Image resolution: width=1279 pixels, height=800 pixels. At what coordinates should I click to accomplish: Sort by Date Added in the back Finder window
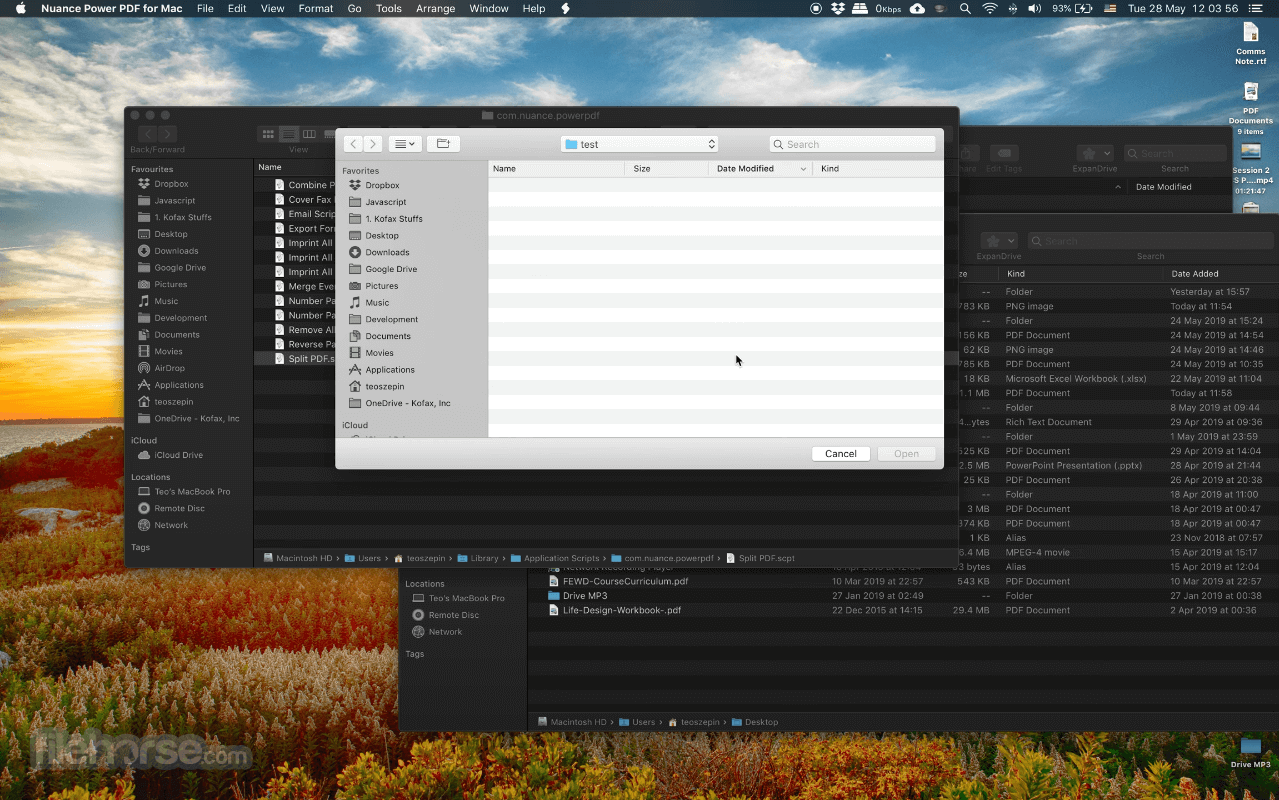(x=1195, y=274)
